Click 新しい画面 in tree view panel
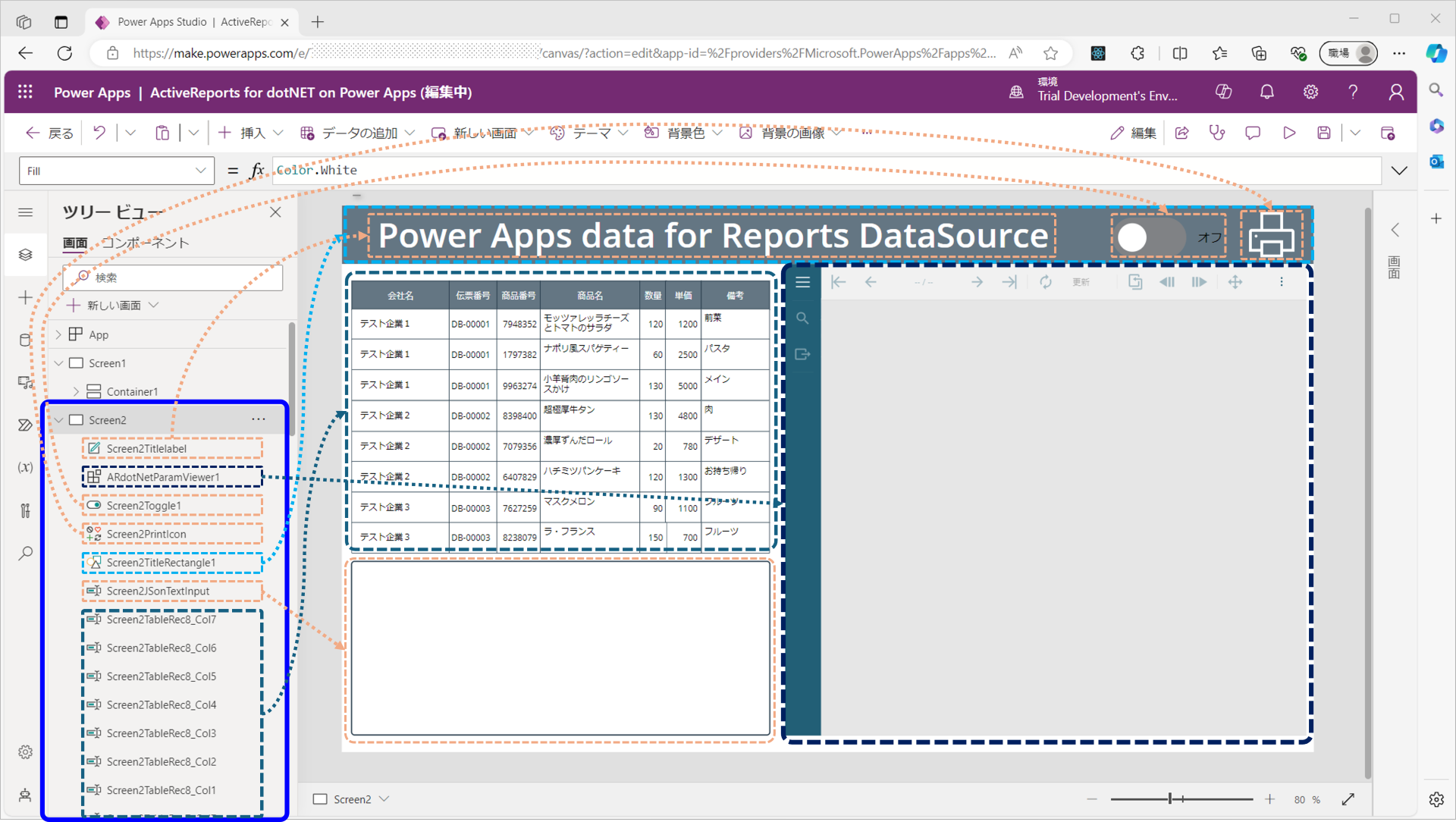The height and width of the screenshot is (822, 1456). [x=112, y=305]
